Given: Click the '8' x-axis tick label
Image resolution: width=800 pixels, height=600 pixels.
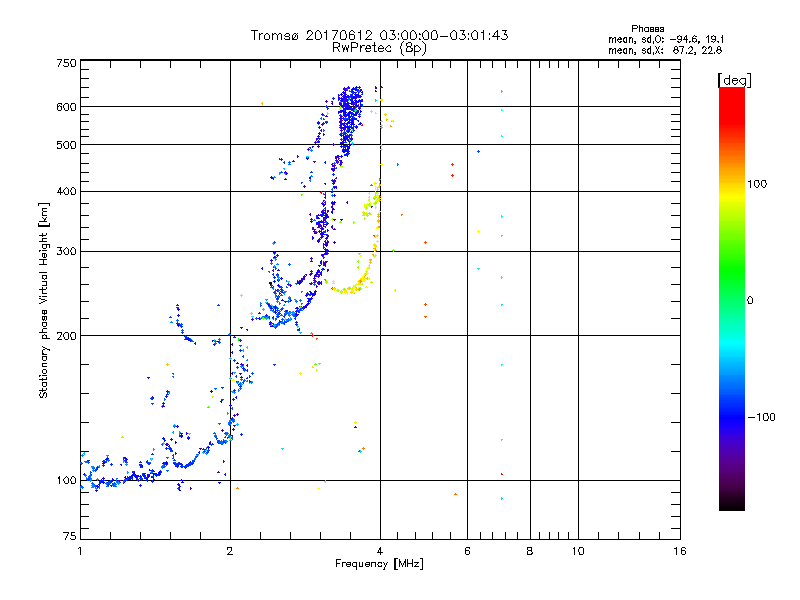Looking at the screenshot, I should pyautogui.click(x=530, y=551).
